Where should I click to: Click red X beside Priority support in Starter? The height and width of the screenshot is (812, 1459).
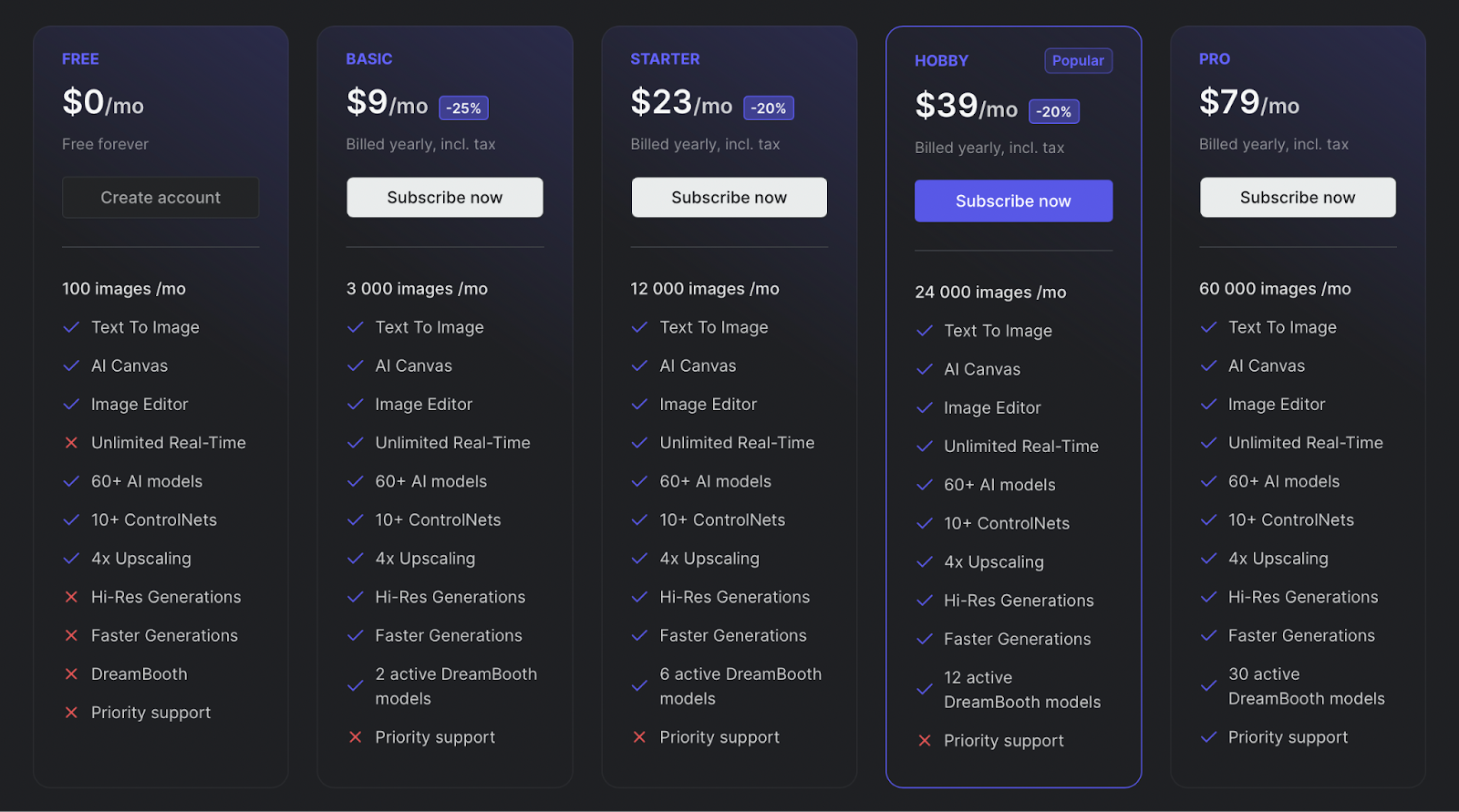click(x=640, y=737)
